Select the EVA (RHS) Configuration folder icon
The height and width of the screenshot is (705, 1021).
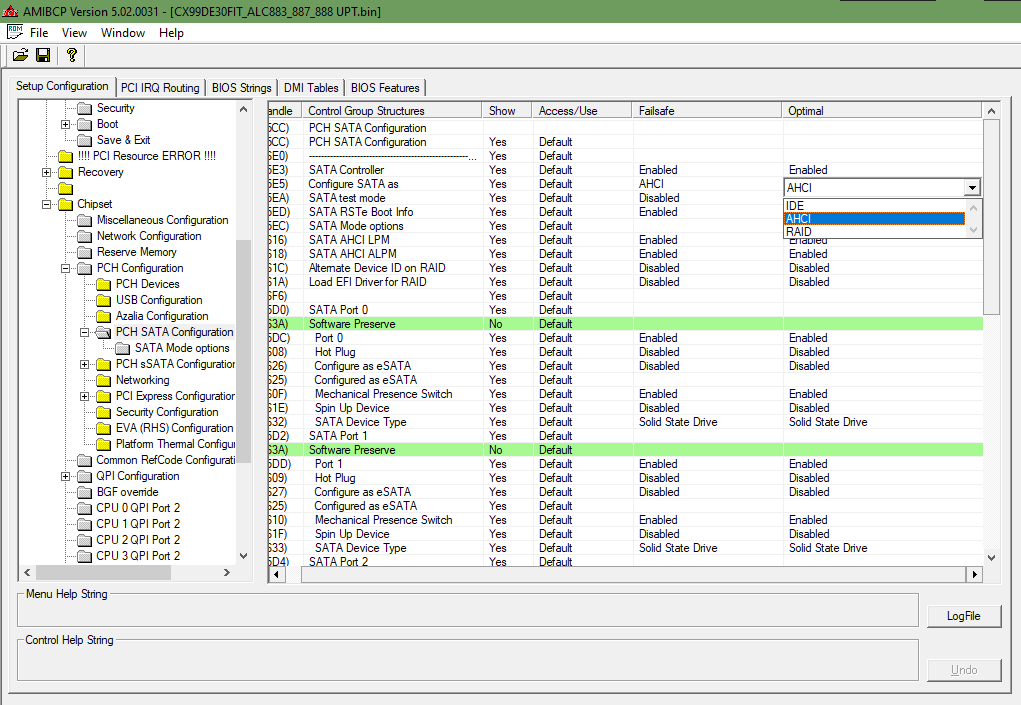coord(104,428)
